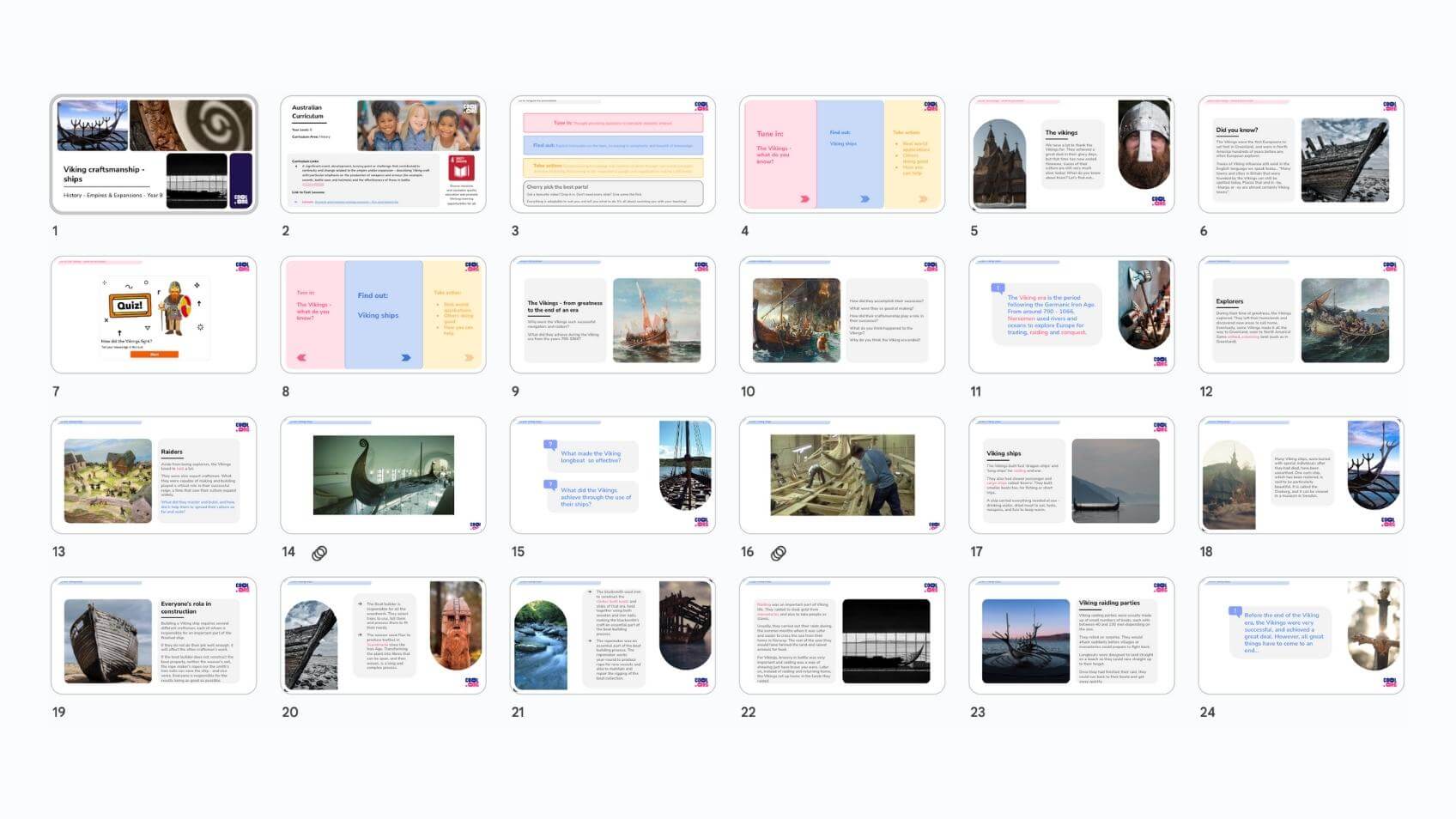Image resolution: width=1456 pixels, height=819 pixels.
Task: Click the speech bubble icon on slide 11
Action: (998, 289)
